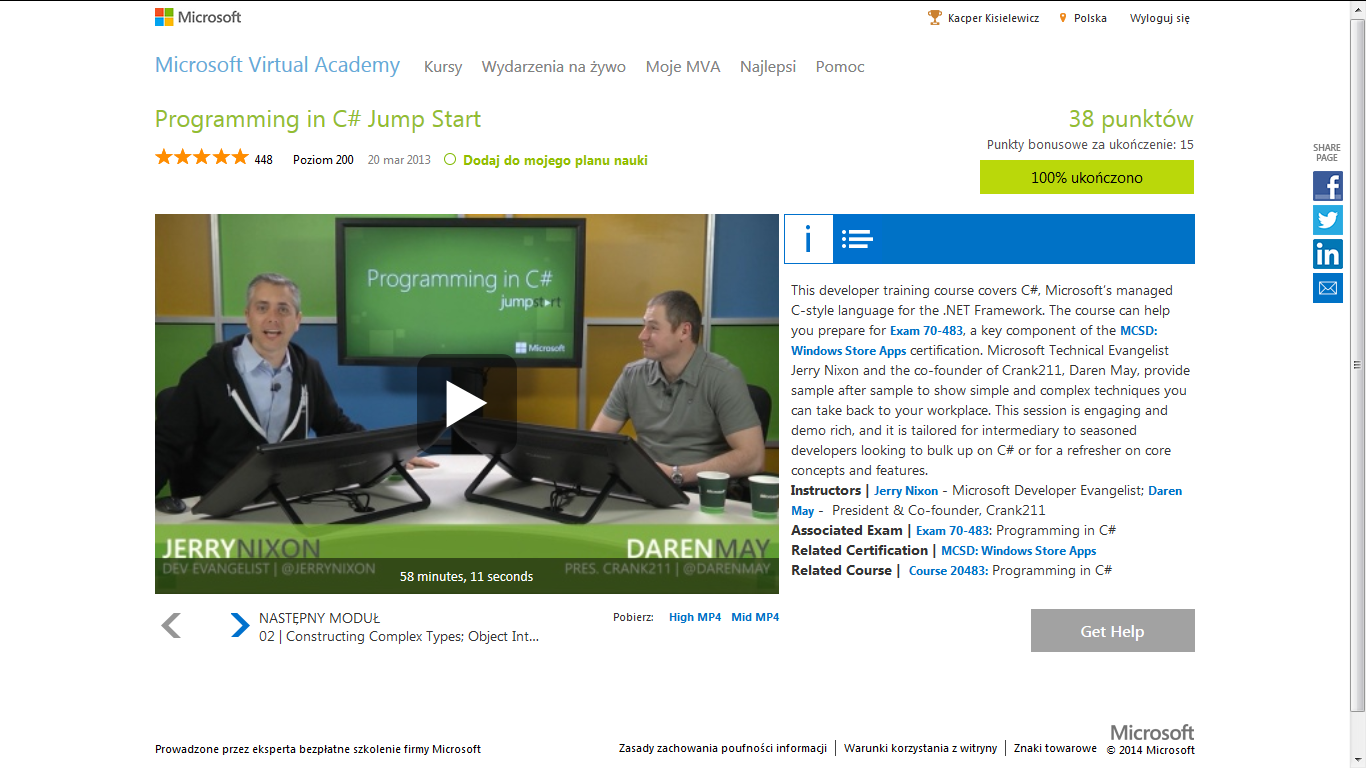Share page on LinkedIn icon
Screen dimensions: 1366x768
(x=1327, y=254)
